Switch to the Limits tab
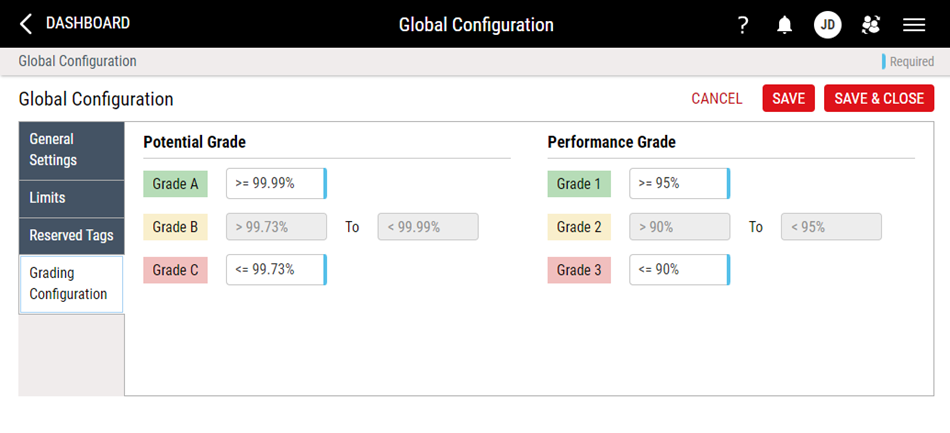This screenshot has height=433, width=950. (x=71, y=198)
